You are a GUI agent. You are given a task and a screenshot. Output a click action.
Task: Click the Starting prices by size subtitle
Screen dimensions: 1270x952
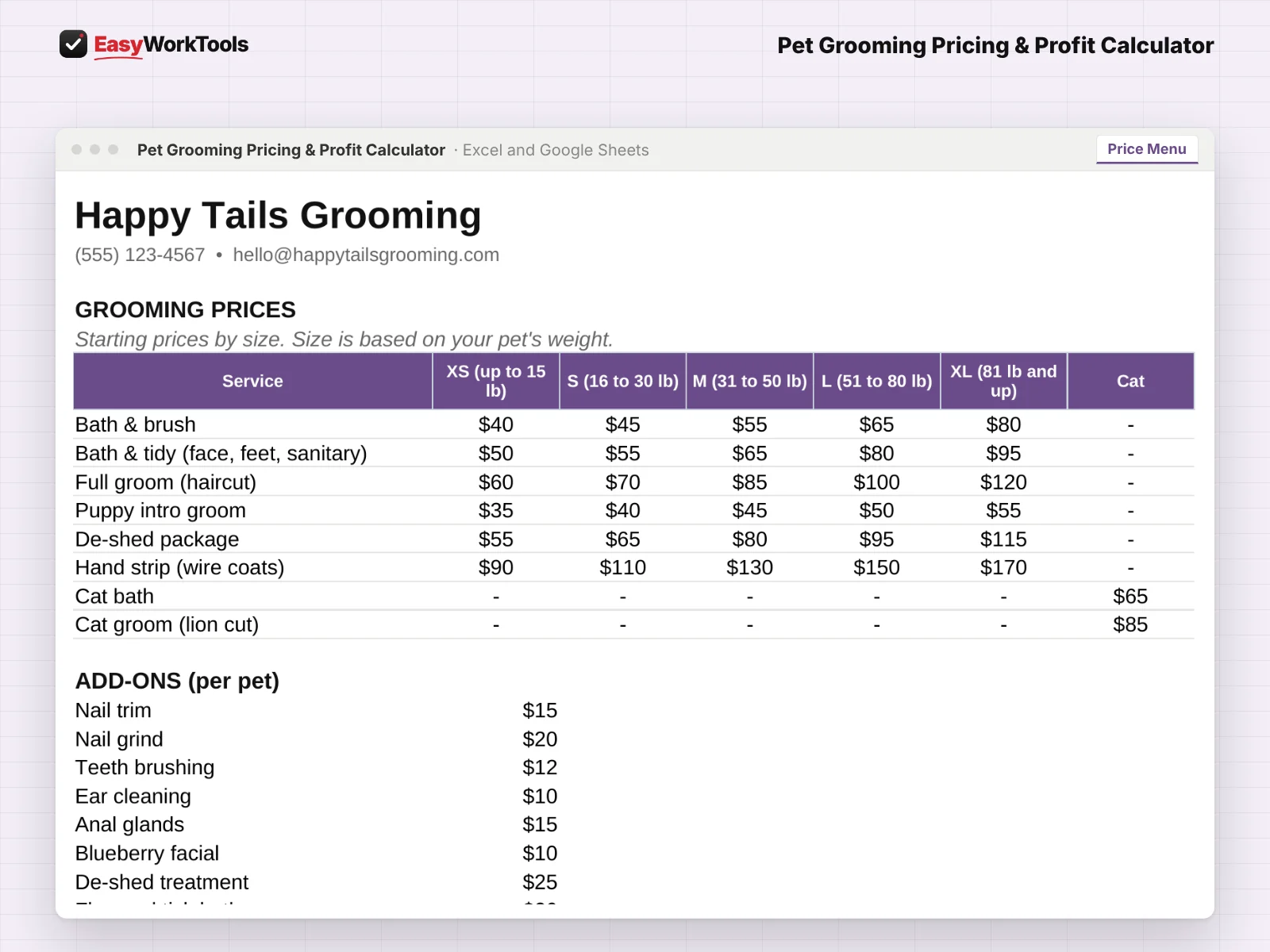pos(344,340)
